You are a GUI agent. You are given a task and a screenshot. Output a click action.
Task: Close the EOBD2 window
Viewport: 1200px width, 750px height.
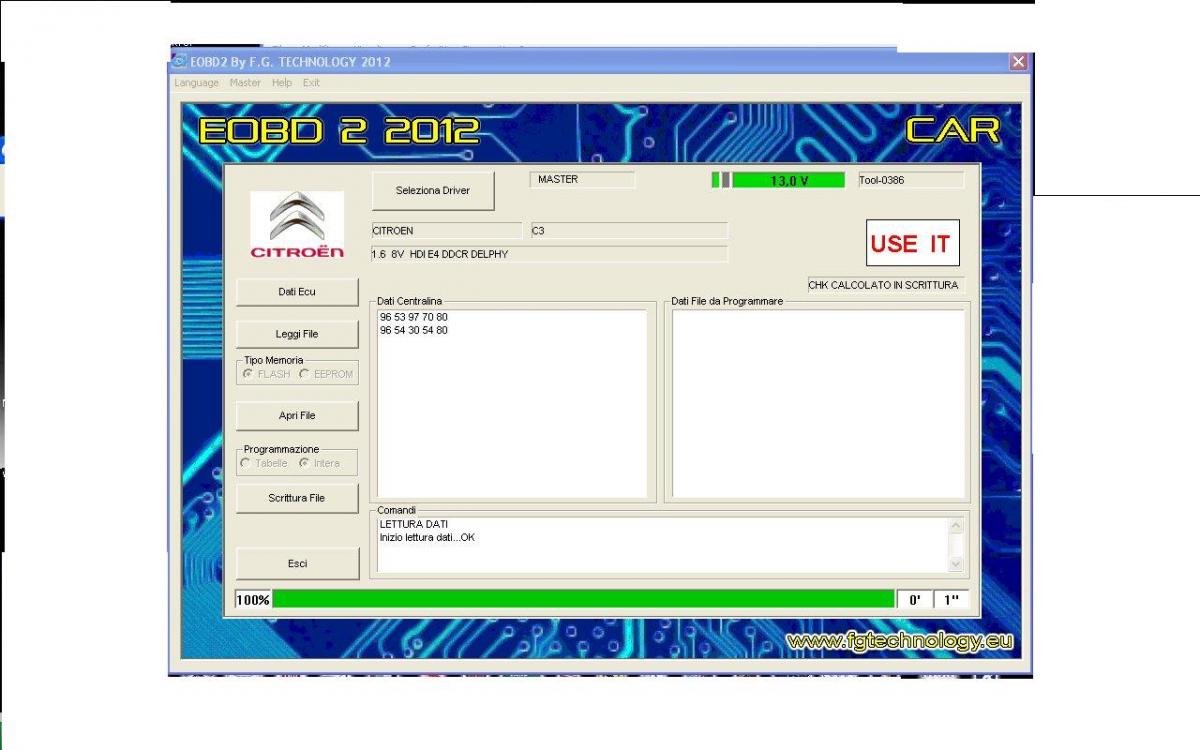1018,62
